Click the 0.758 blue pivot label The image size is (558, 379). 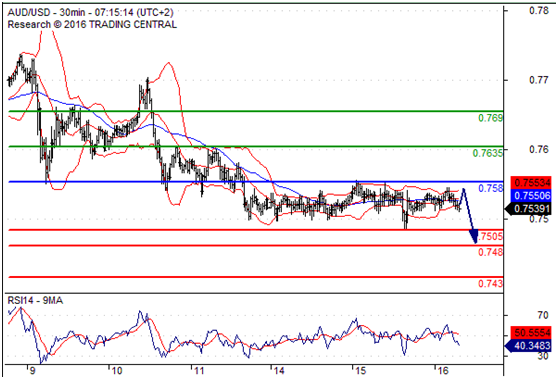click(490, 188)
